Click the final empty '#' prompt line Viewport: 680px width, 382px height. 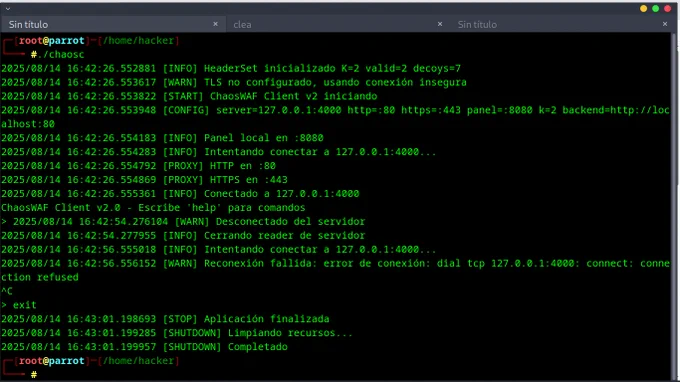(34, 374)
